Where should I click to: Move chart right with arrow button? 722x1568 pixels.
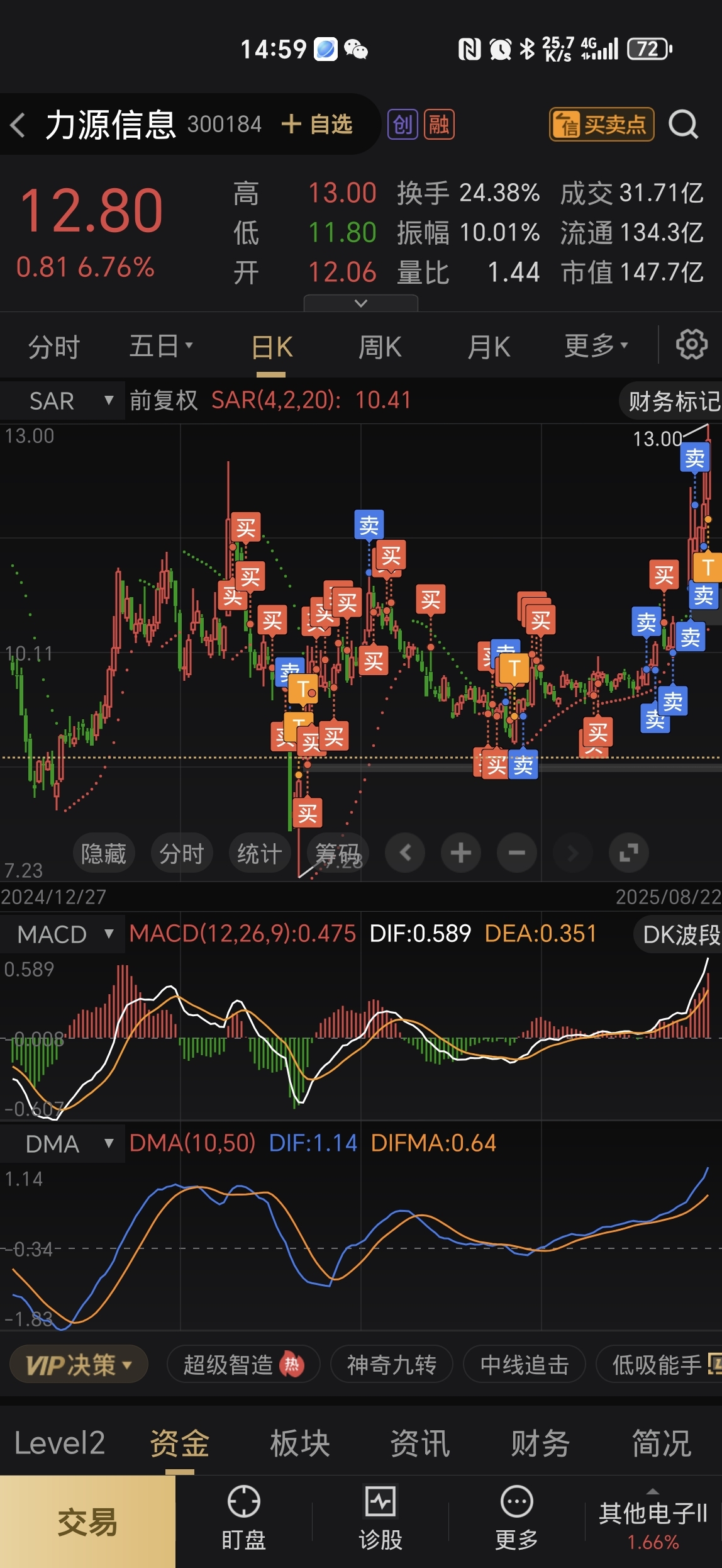click(x=573, y=853)
